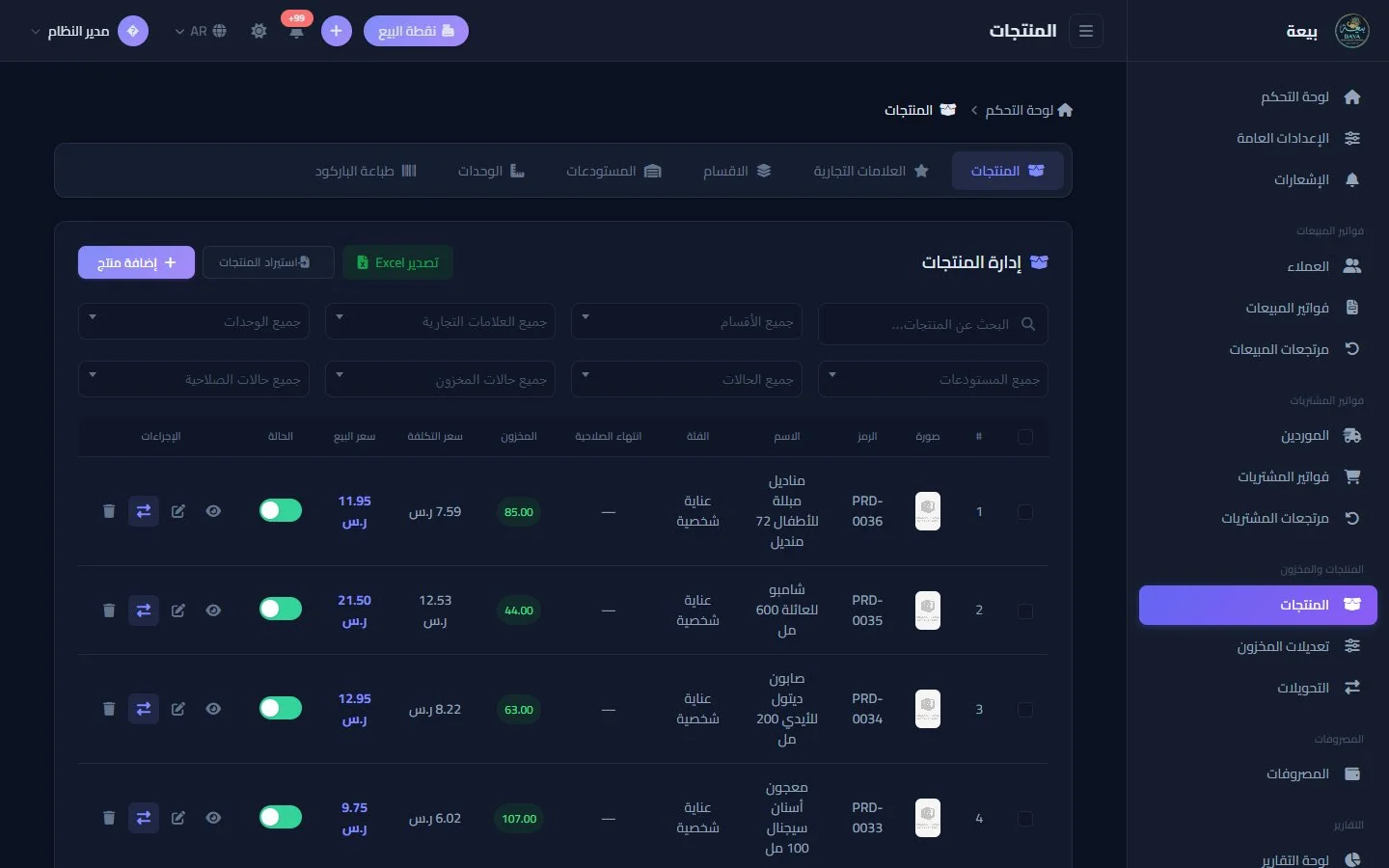Open تعديلات المخزون in sidebar
This screenshot has width=1389, height=868.
pos(1258,646)
